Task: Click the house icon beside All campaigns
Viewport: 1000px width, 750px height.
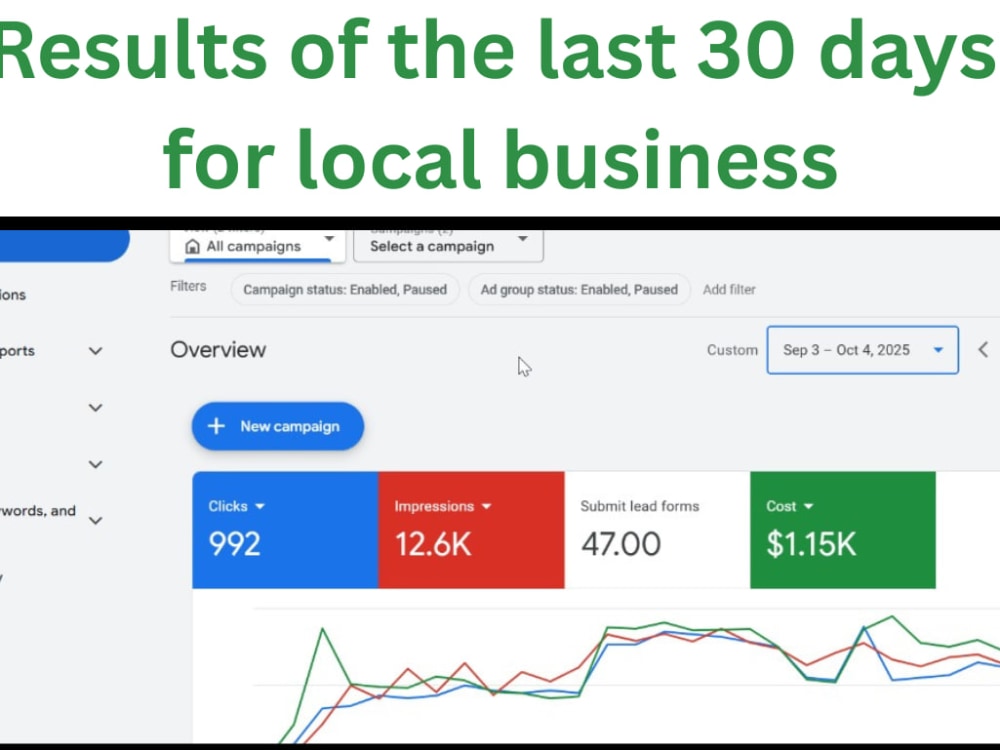Action: point(192,246)
